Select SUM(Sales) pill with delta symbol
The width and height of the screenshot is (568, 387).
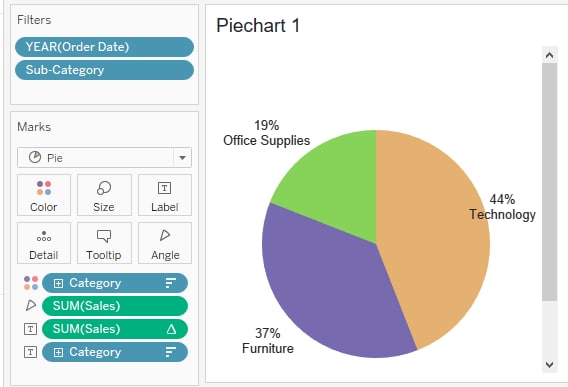click(x=115, y=329)
